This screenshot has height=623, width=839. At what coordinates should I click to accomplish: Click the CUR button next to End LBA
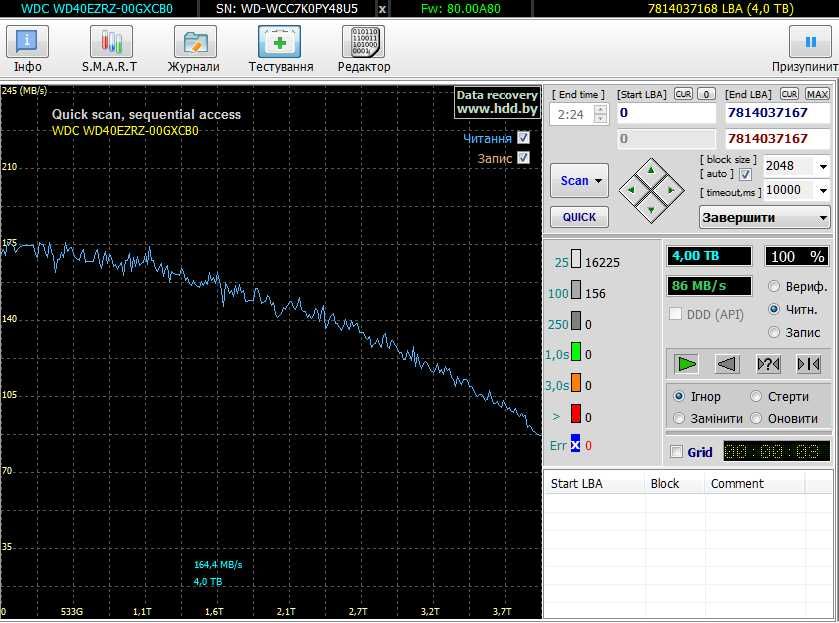[789, 94]
